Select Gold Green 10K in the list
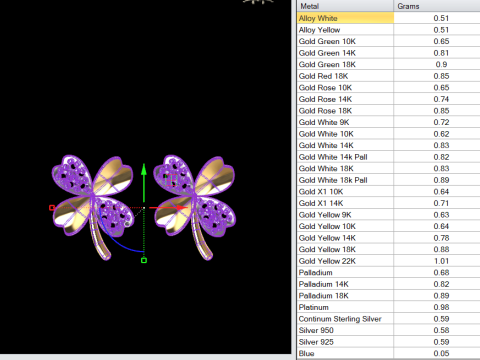480x360 pixels. [388, 41]
